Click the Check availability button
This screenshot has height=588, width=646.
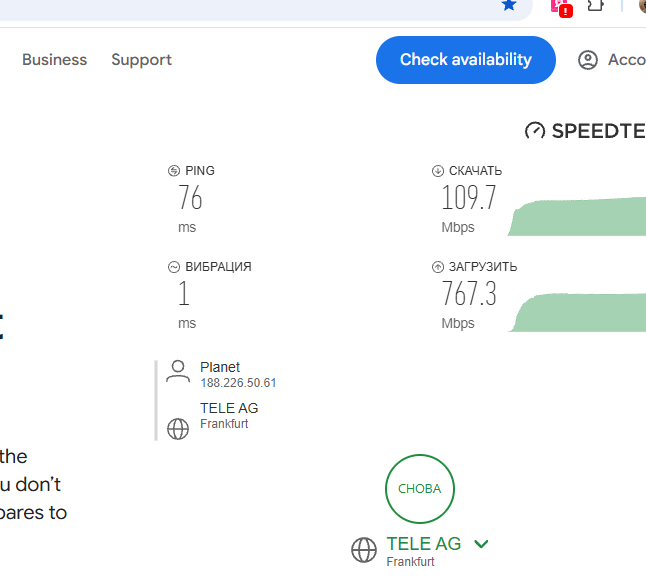coord(466,60)
